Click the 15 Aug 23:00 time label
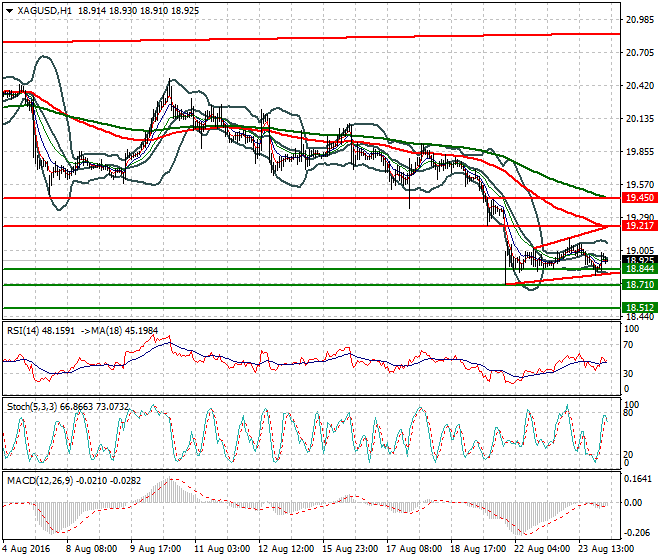This screenshot has height=560, width=660. pyautogui.click(x=351, y=549)
